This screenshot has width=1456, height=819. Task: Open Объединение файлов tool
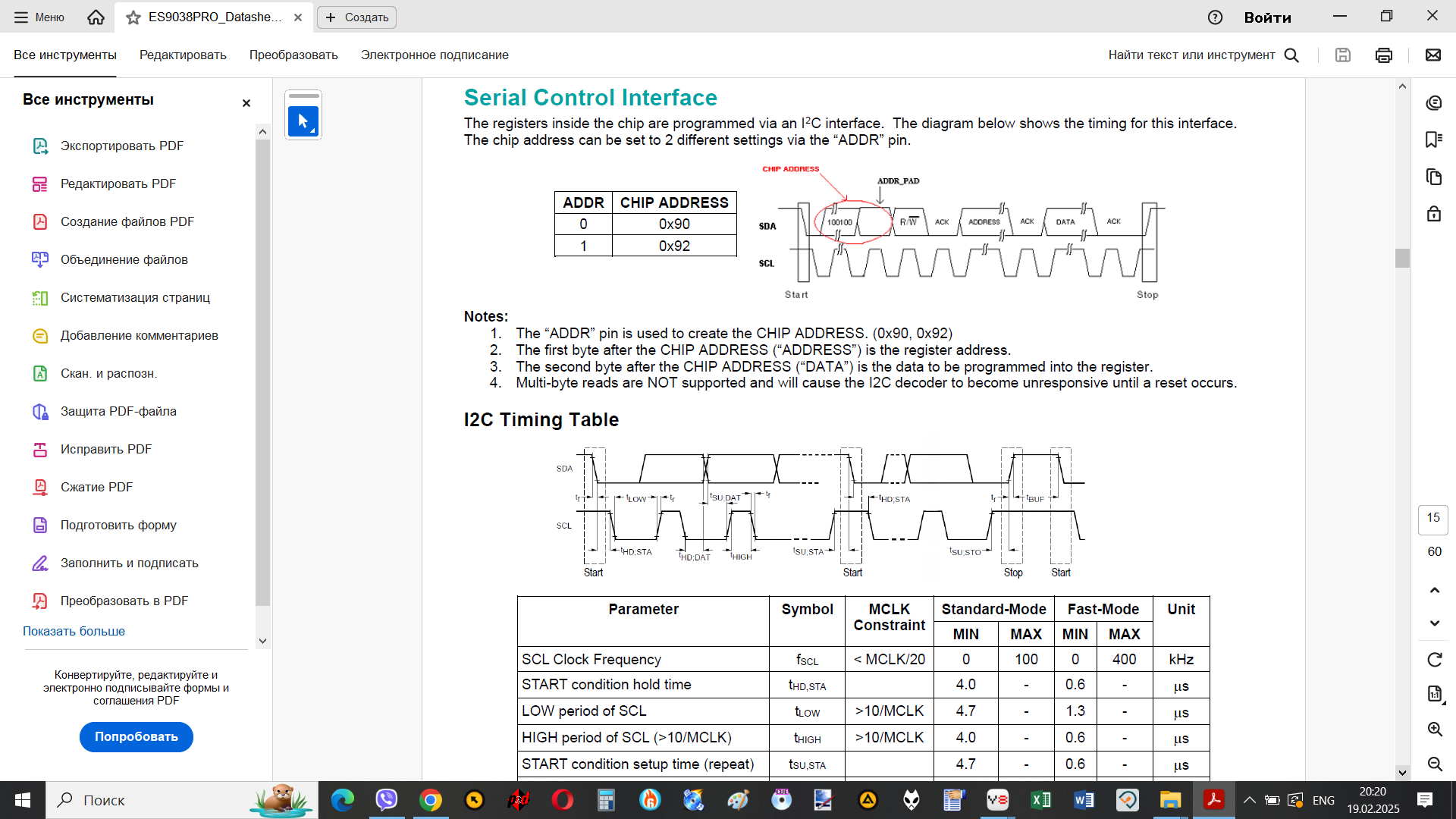[x=124, y=259]
